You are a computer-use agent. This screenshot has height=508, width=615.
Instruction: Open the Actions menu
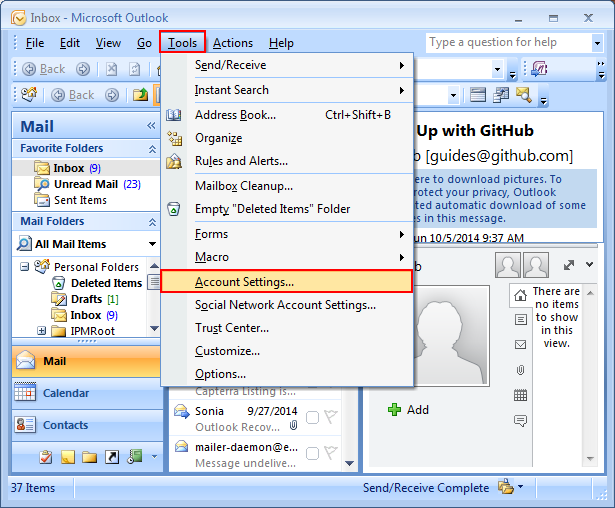tap(233, 43)
